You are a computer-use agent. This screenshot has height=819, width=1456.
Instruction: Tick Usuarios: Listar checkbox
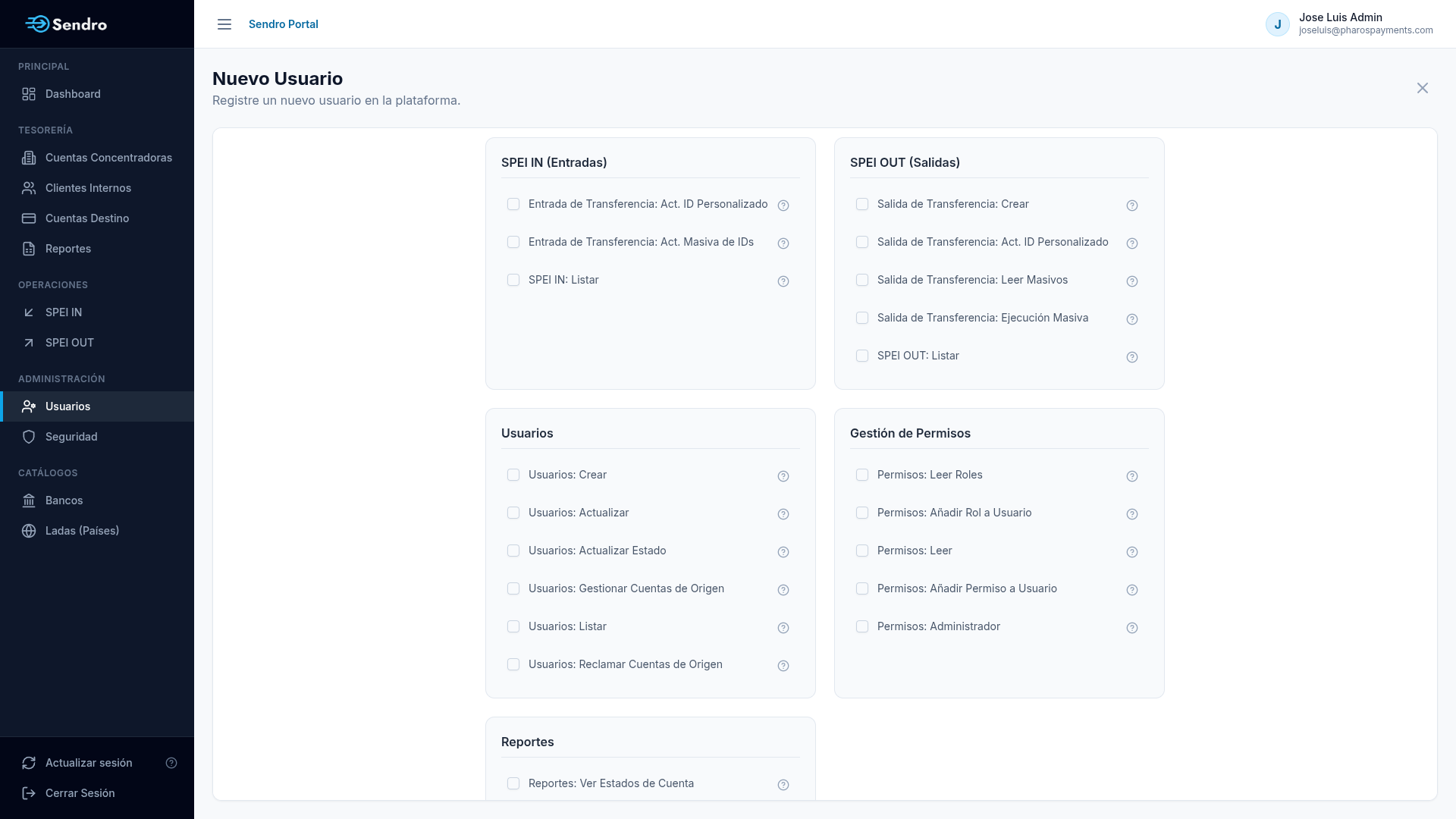tap(513, 626)
